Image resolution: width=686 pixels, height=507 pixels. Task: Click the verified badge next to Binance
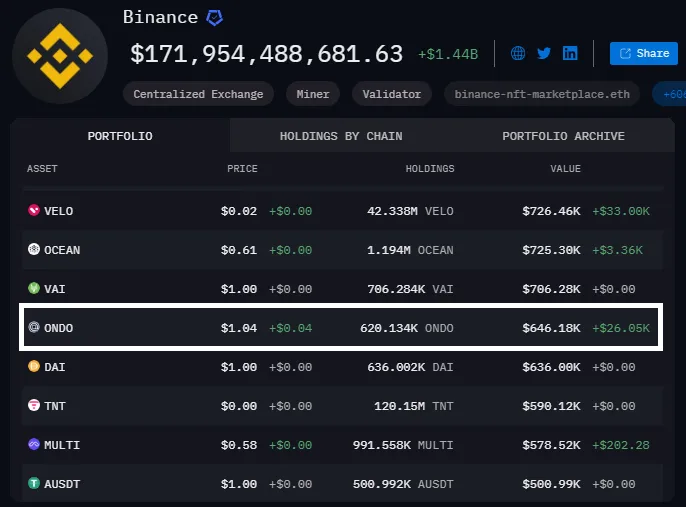(214, 18)
